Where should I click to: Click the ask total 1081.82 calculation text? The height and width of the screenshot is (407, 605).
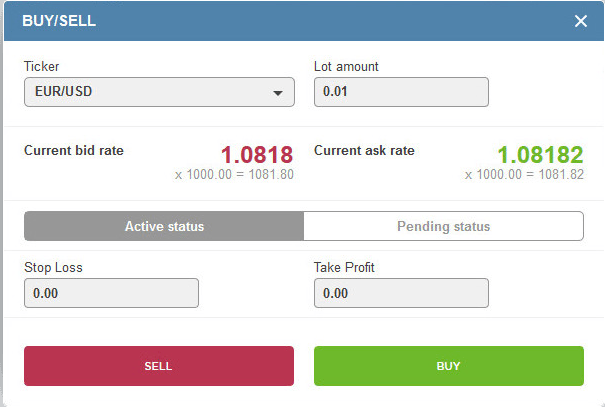pyautogui.click(x=524, y=175)
